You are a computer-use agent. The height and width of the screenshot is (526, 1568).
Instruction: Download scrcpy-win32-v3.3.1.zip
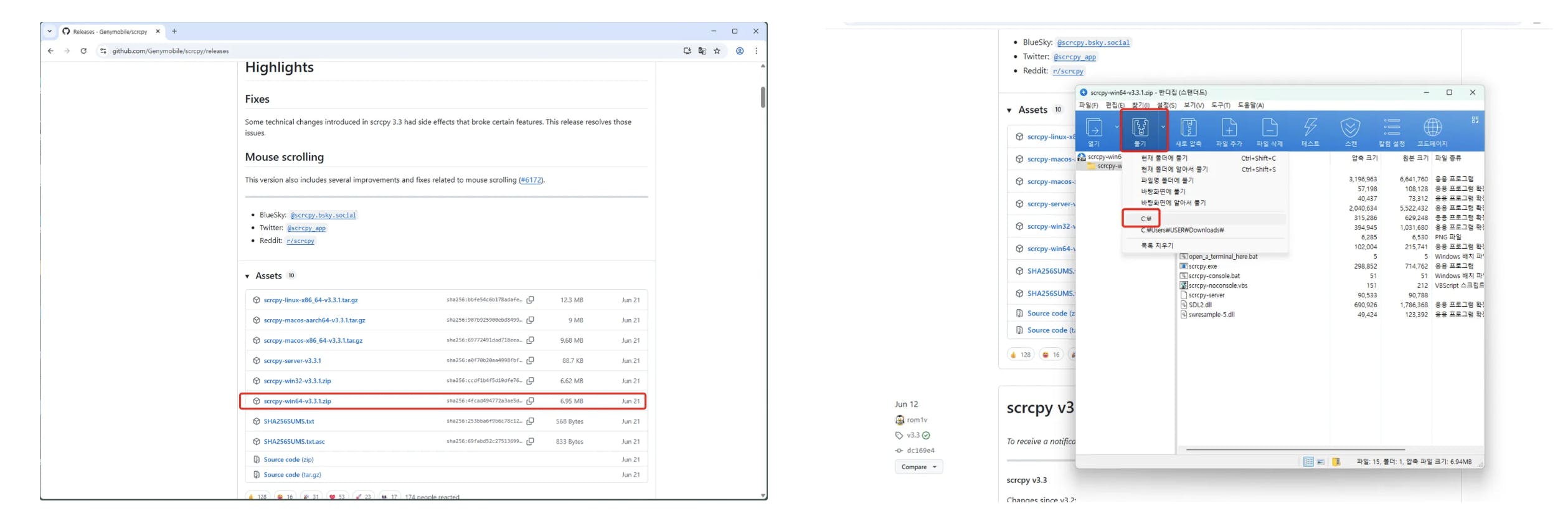(x=297, y=381)
